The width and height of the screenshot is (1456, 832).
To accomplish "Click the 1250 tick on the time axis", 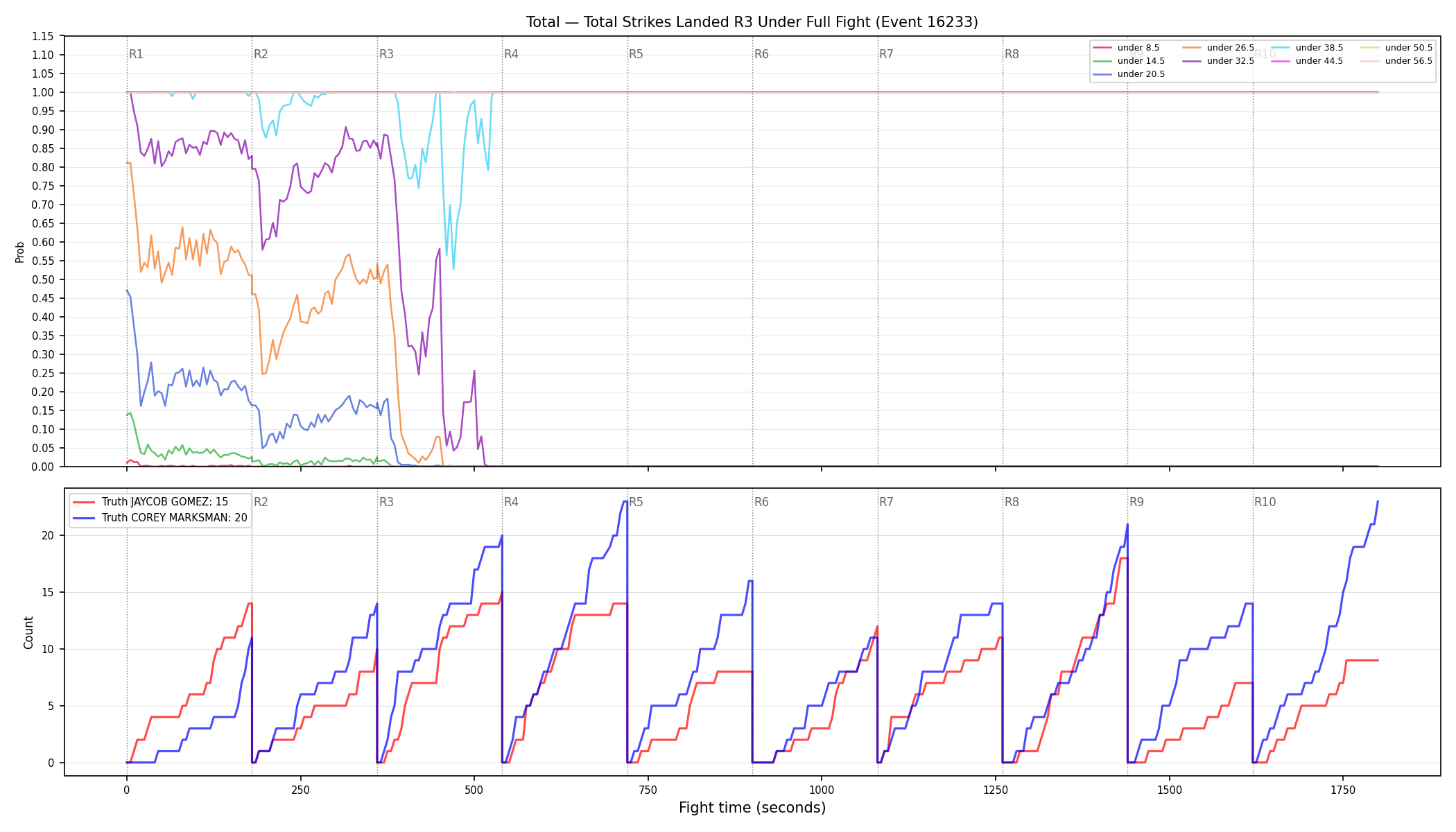I will click(x=996, y=789).
